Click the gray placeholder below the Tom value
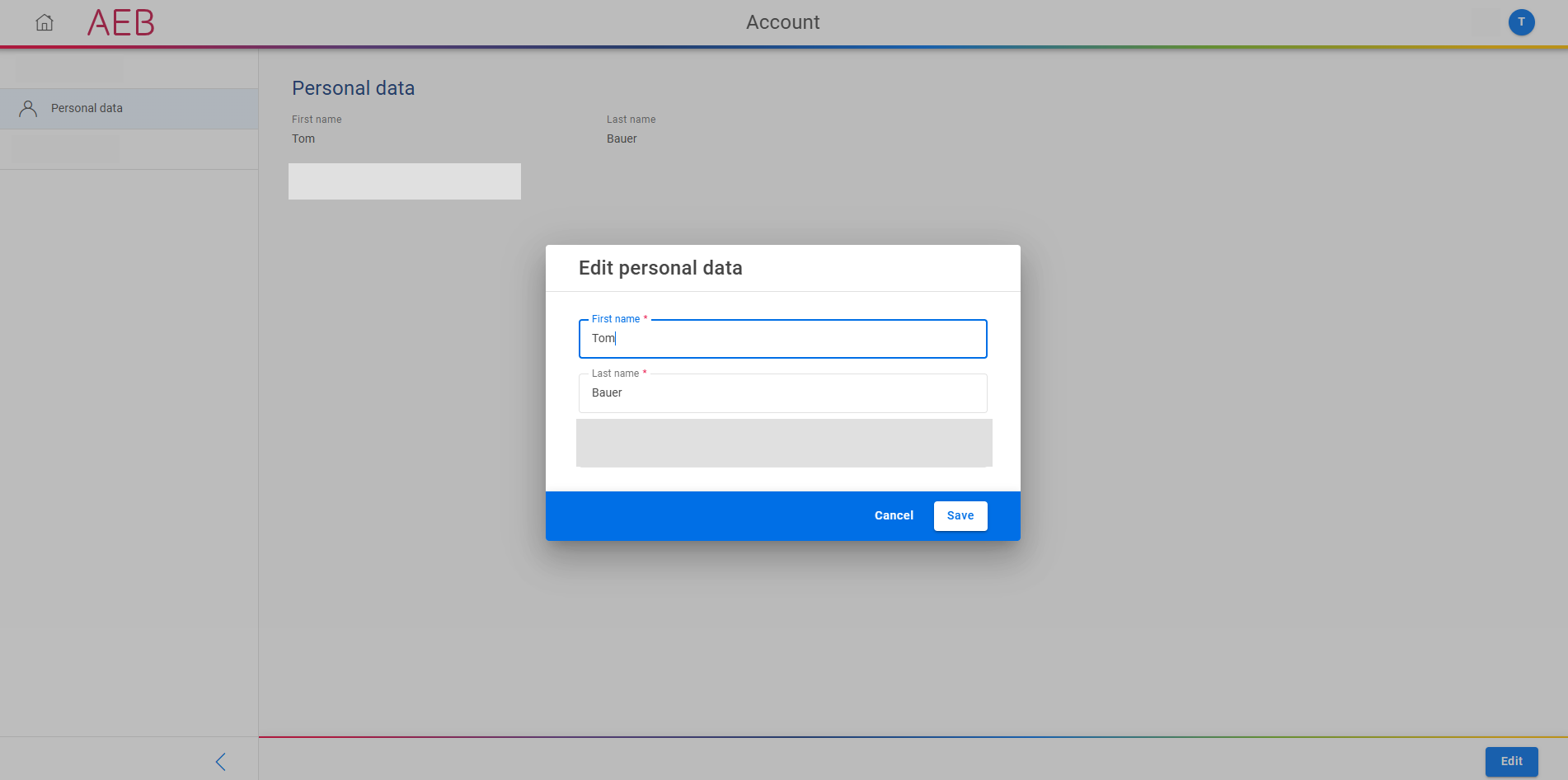 [x=404, y=181]
